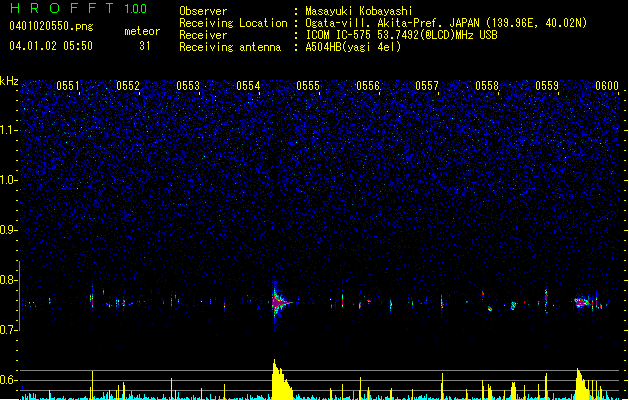Click the yellow intensity peak before 0600
The width and height of the screenshot is (629, 400).
click(582, 384)
